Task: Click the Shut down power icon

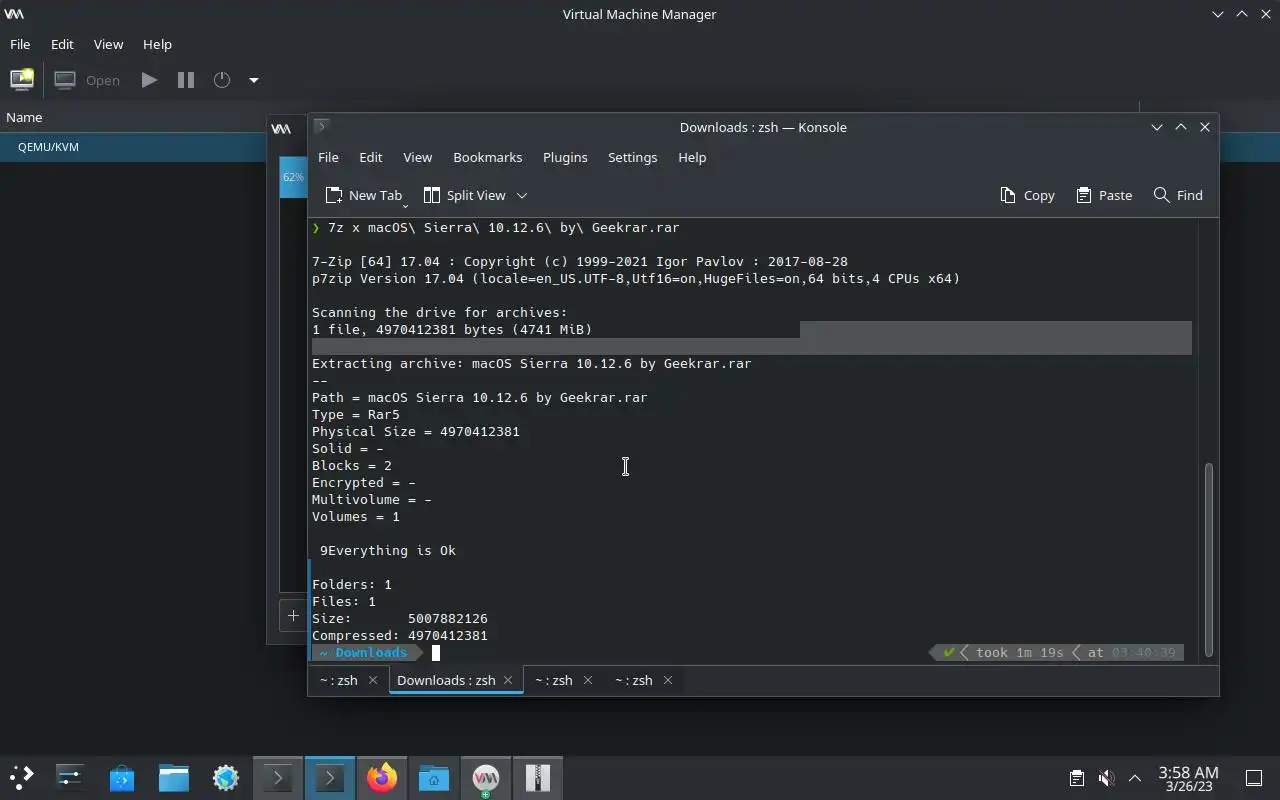Action: pyautogui.click(x=222, y=80)
